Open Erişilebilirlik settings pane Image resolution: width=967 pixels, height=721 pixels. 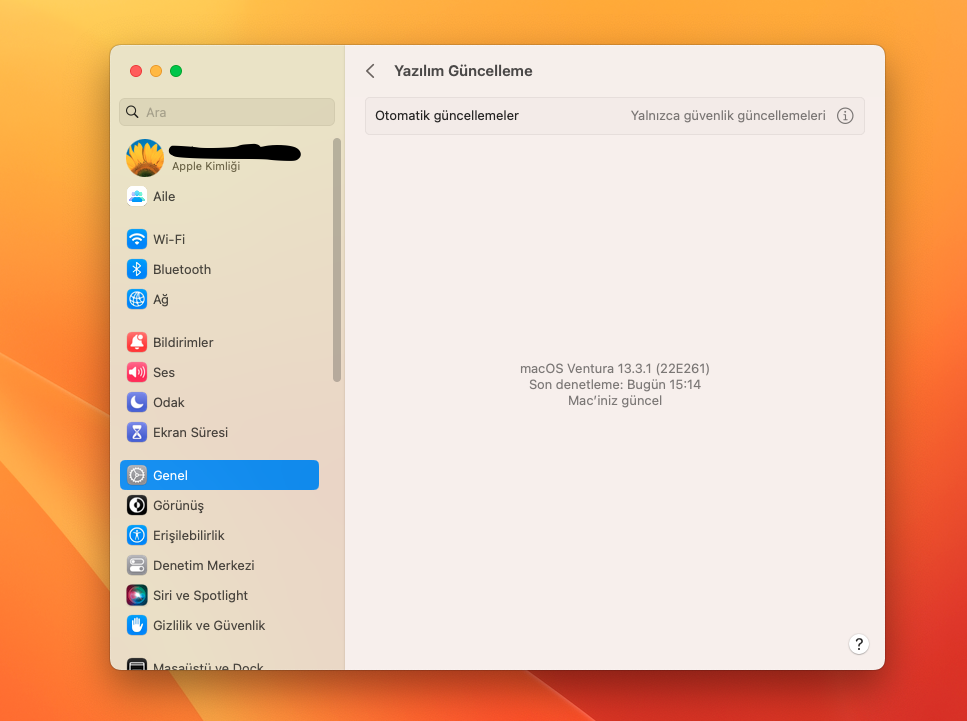[188, 535]
